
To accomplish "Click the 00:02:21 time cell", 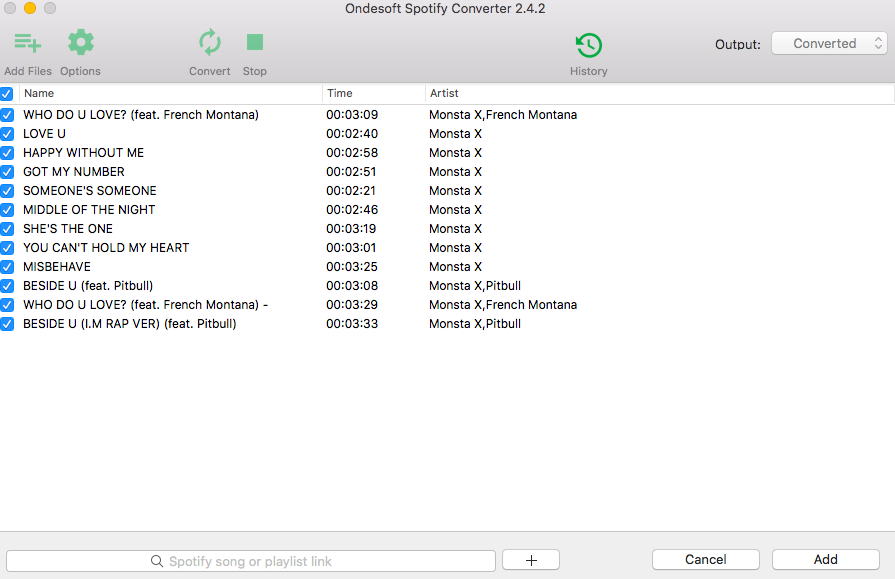I will click(x=351, y=191).
